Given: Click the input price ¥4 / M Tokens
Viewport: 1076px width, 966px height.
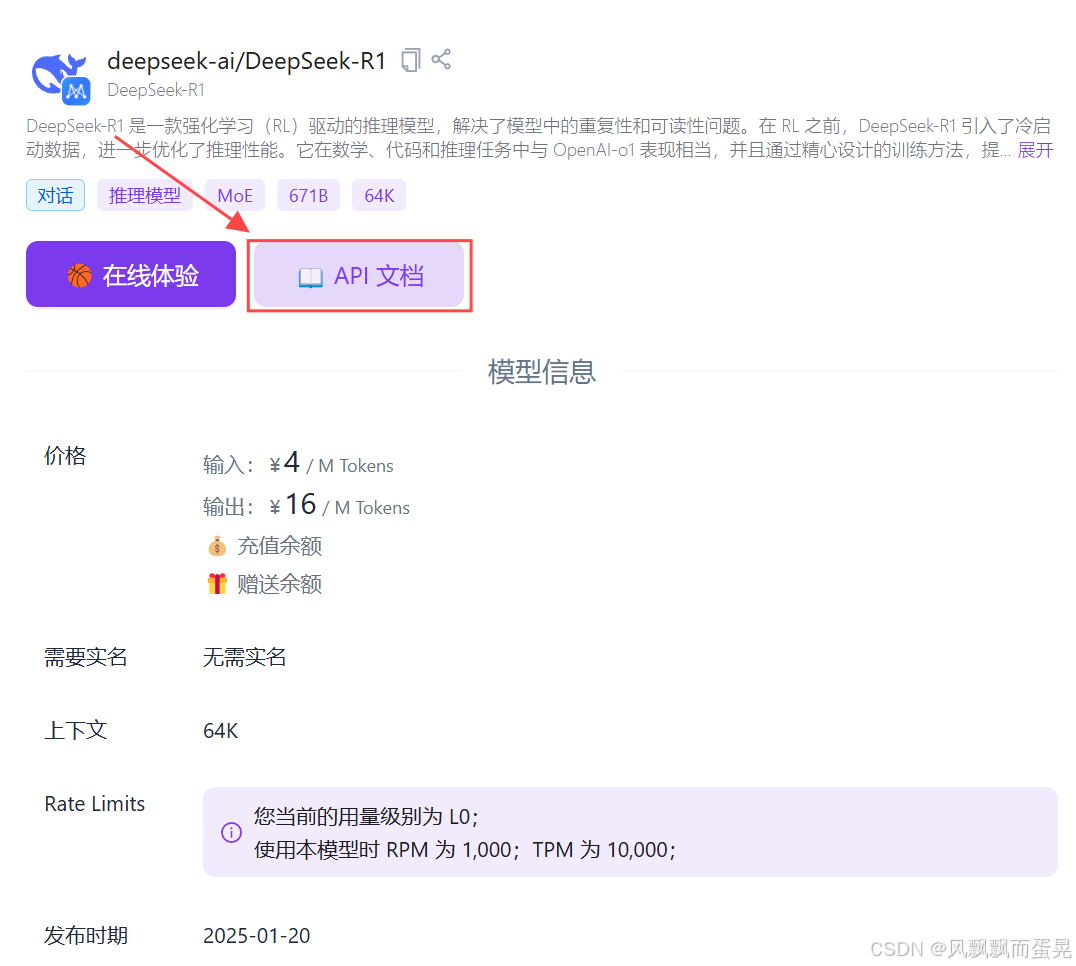Looking at the screenshot, I should (298, 464).
